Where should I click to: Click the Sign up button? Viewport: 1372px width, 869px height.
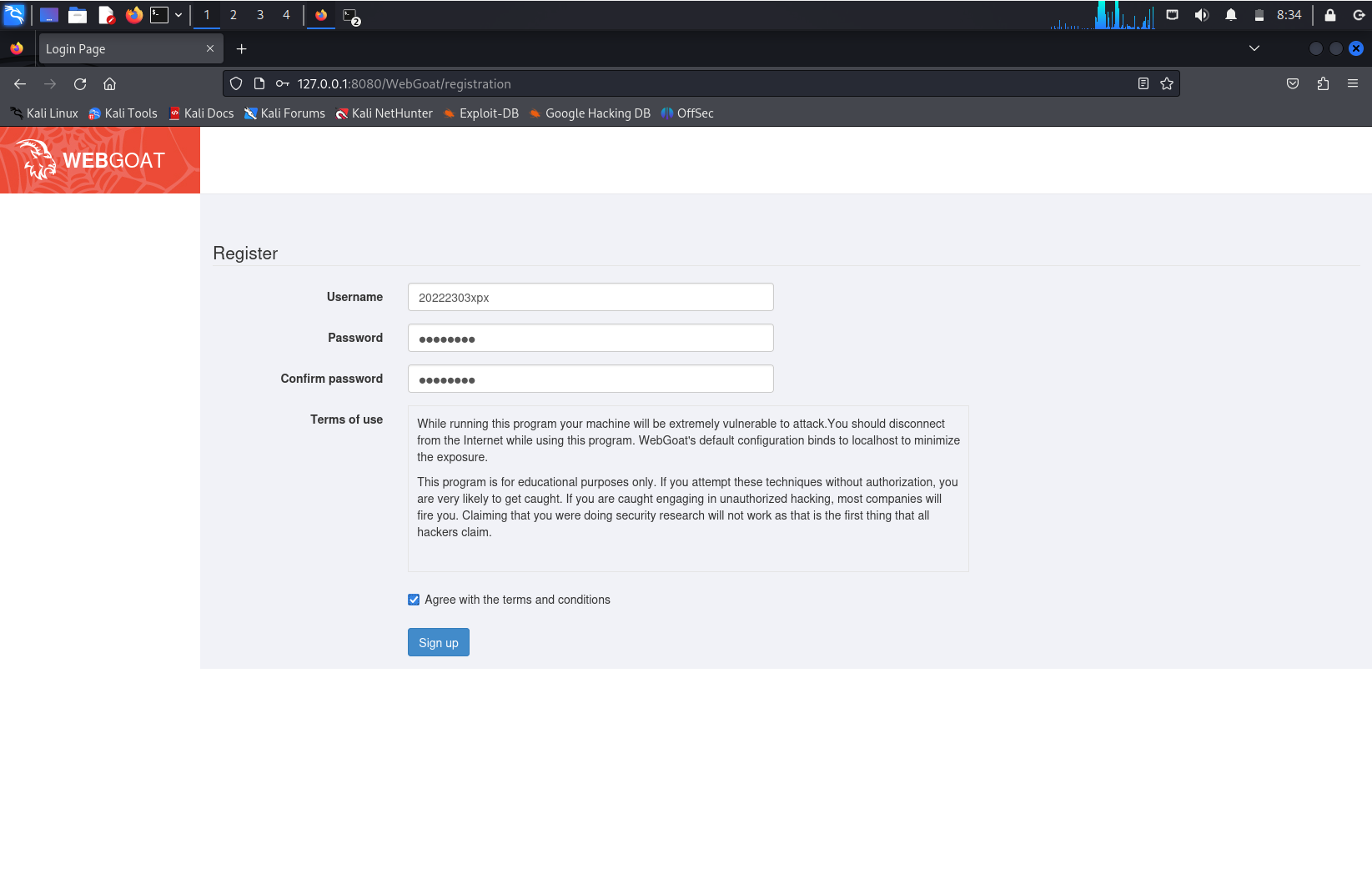[x=439, y=642]
